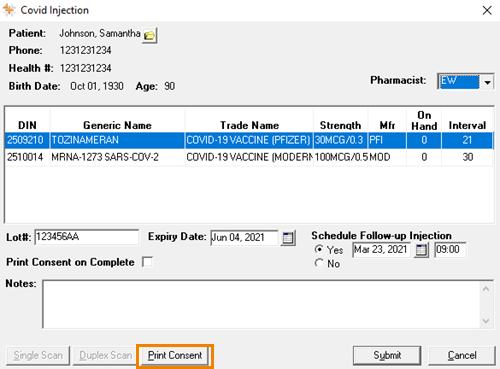Image resolution: width=500 pixels, height=369 pixels.
Task: Click the Print Consent button
Action: [175, 355]
